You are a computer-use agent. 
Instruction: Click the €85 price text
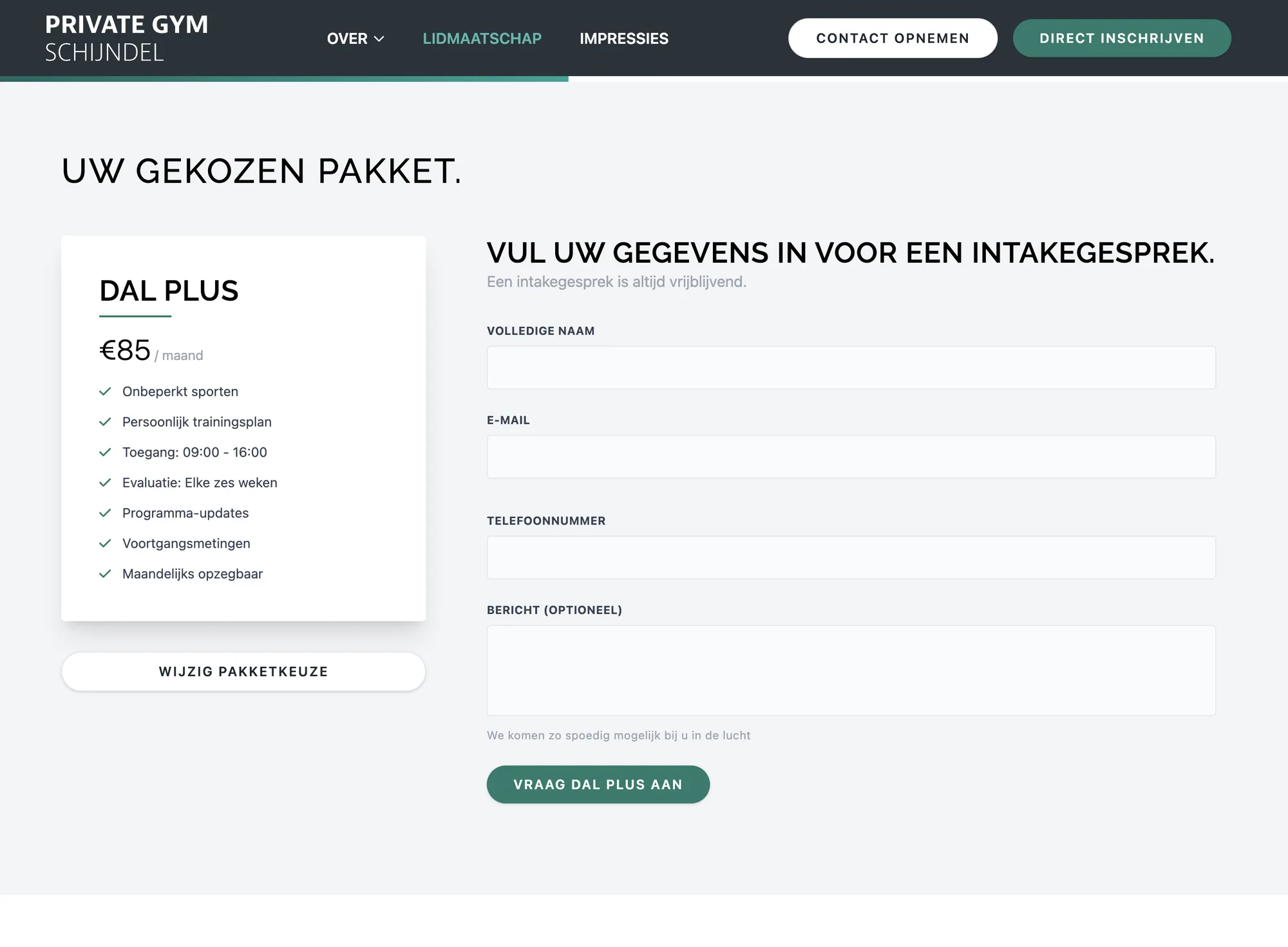pos(125,350)
